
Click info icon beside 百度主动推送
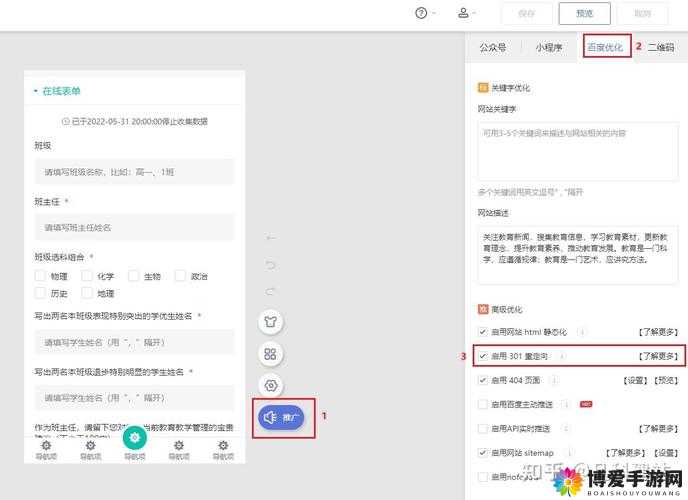pyautogui.click(x=566, y=404)
